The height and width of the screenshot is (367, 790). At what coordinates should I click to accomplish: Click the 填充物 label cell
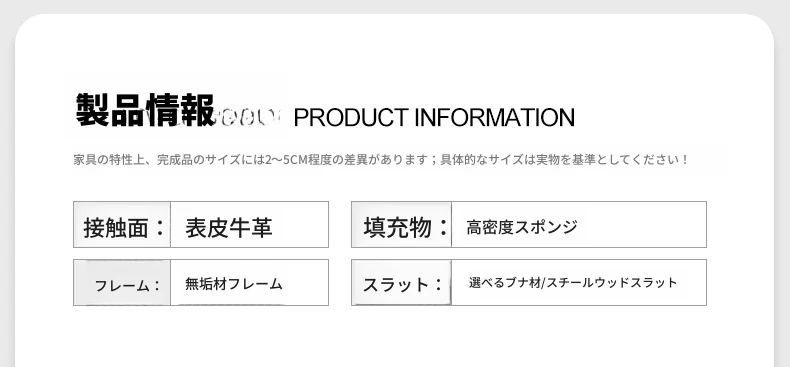[x=402, y=225]
